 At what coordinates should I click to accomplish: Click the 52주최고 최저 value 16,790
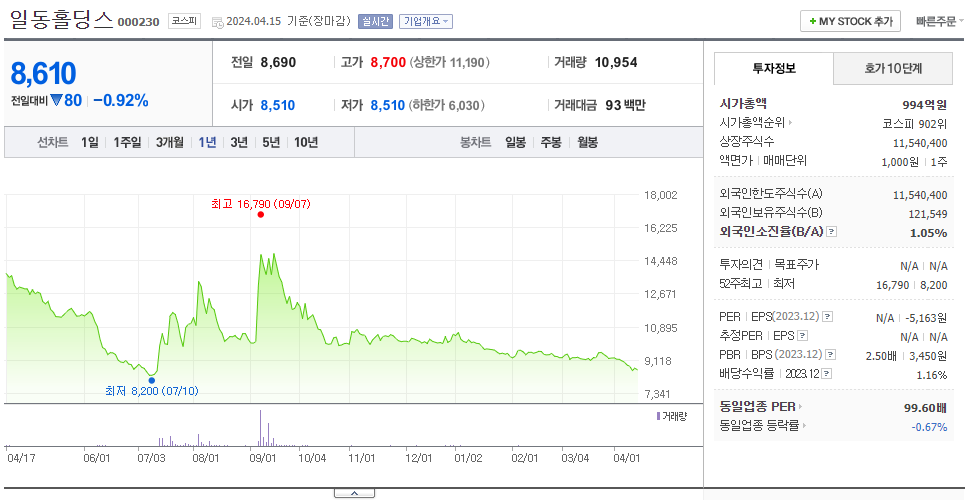pos(893,285)
